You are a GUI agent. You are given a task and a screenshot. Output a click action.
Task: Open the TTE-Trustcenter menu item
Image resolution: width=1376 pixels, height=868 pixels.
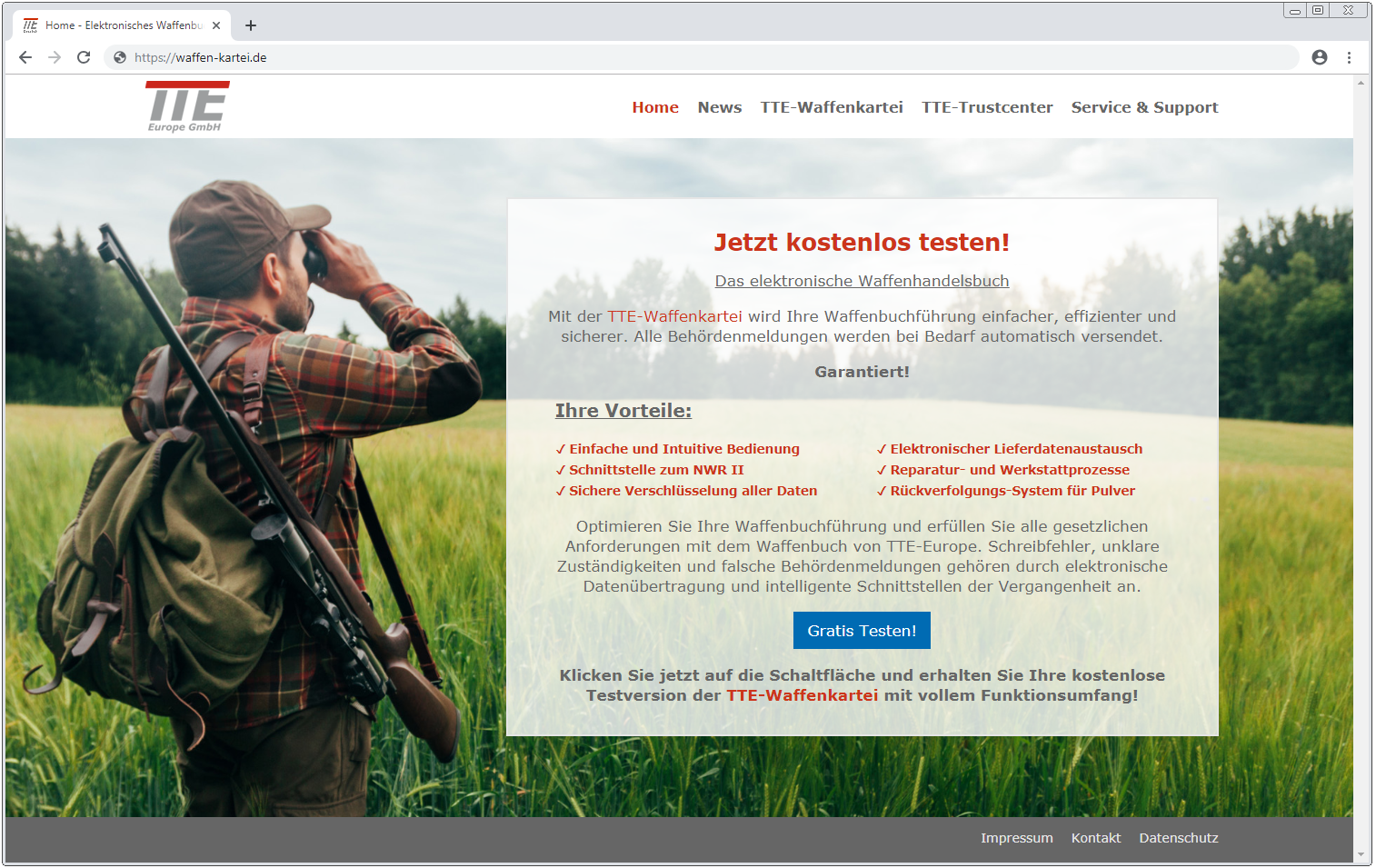(x=987, y=107)
